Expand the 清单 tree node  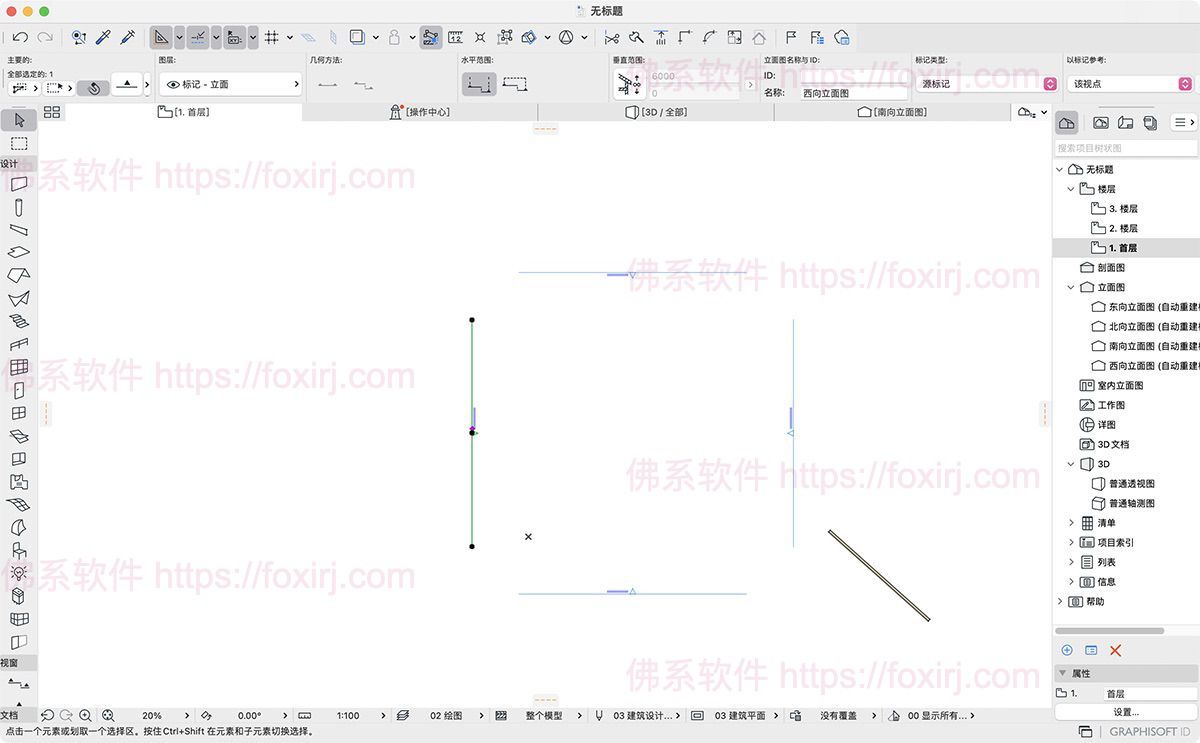point(1071,523)
